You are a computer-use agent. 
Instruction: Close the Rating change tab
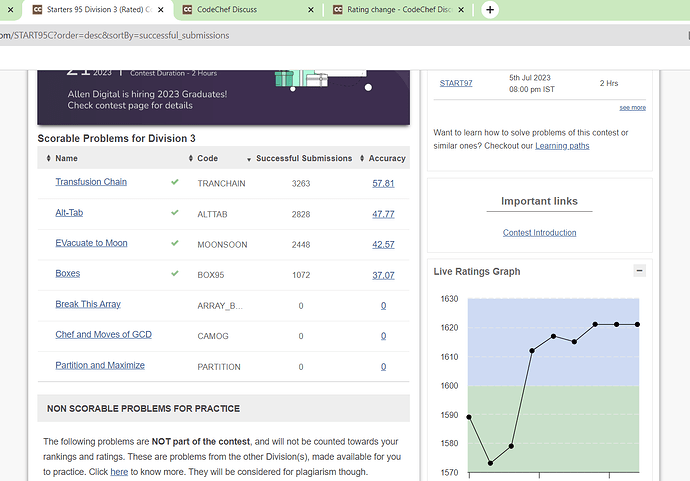coord(461,10)
